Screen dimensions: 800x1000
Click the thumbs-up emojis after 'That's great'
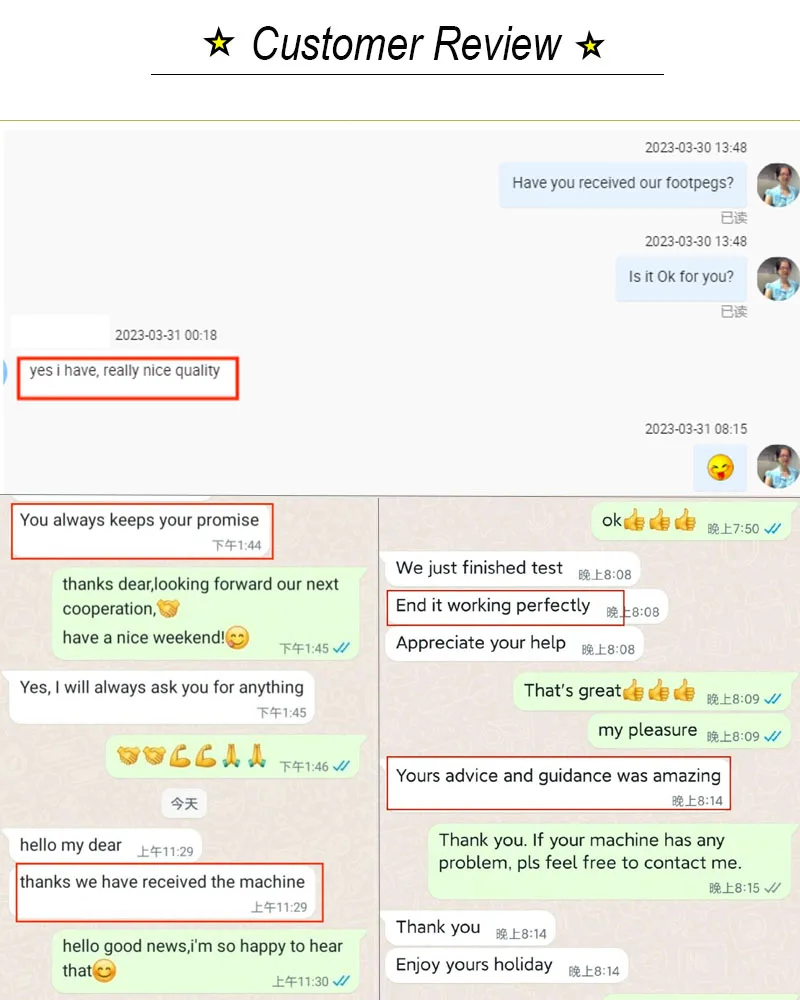[x=659, y=690]
